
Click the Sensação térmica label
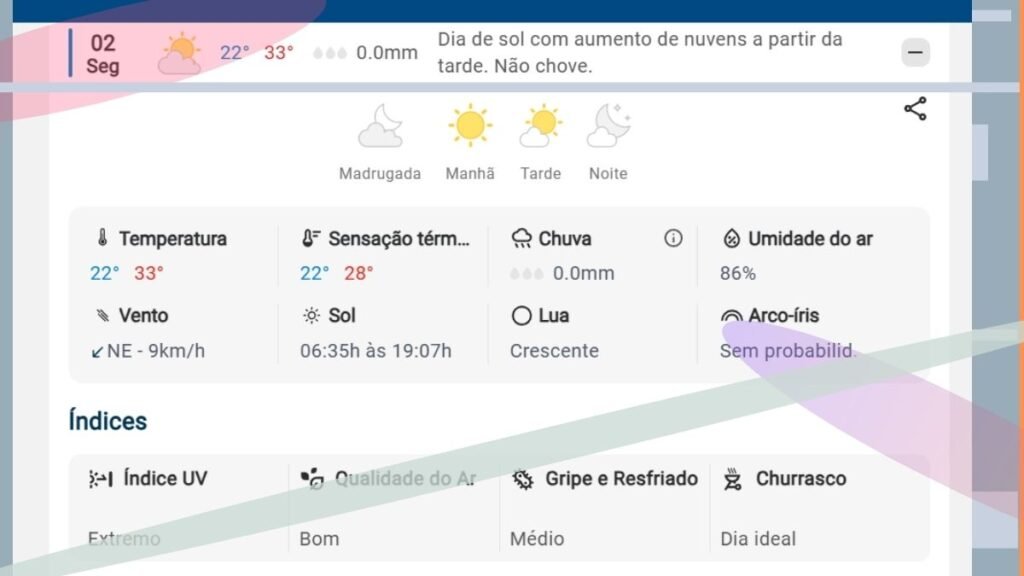[x=398, y=238]
